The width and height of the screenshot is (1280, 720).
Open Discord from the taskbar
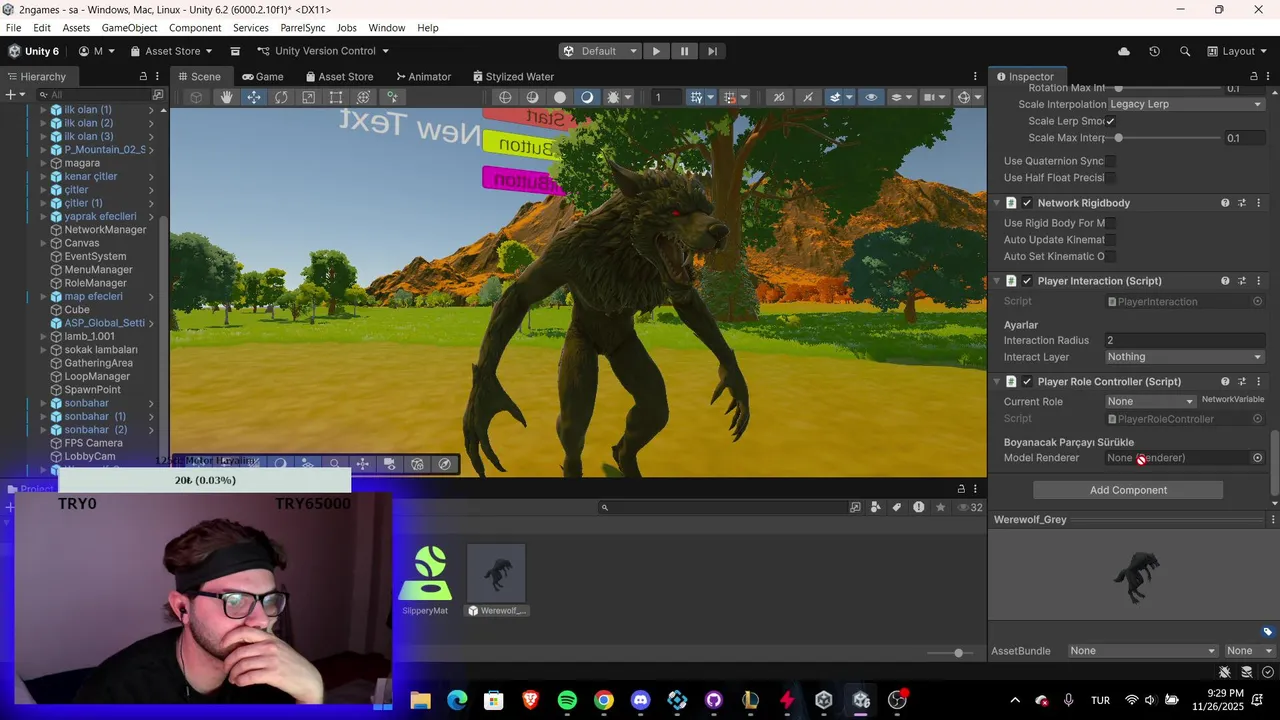(x=641, y=700)
